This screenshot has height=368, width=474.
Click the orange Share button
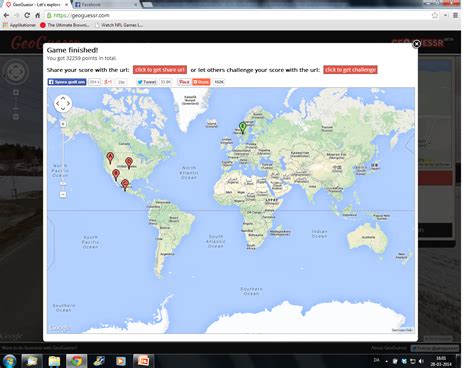point(201,82)
